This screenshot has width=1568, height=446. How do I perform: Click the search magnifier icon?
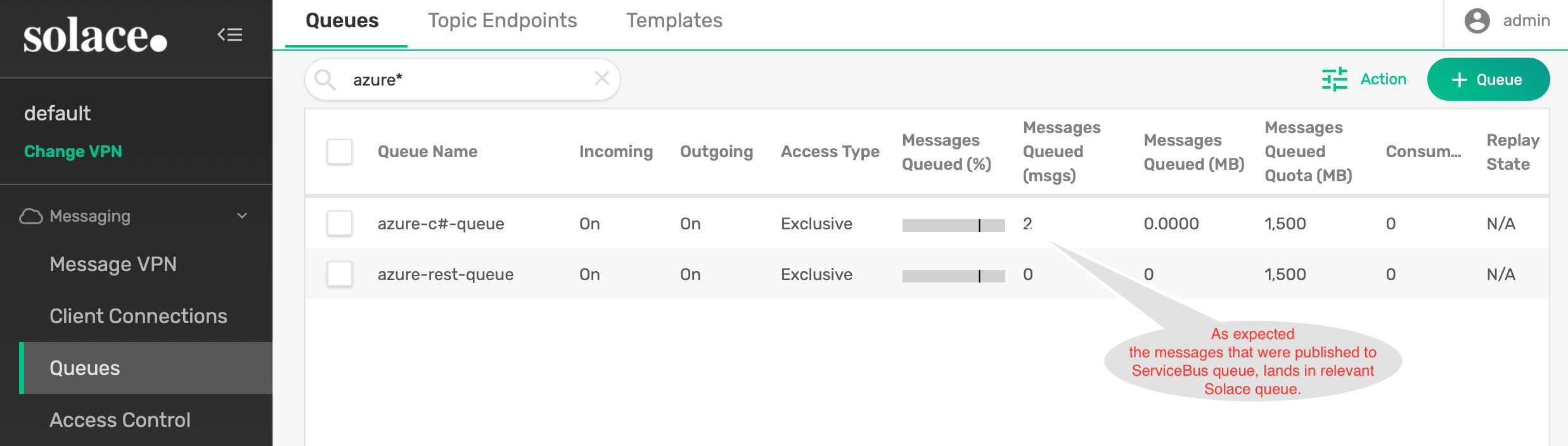[x=326, y=80]
